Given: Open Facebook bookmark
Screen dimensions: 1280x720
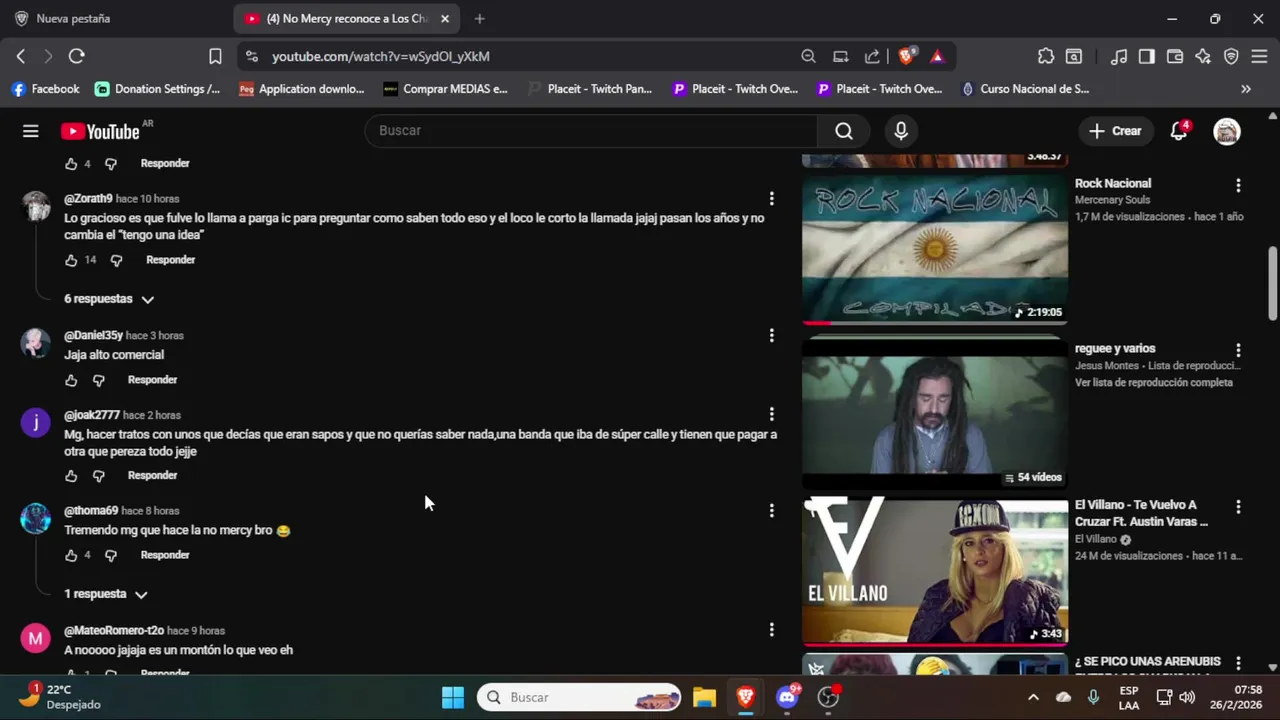Looking at the screenshot, I should click(x=45, y=89).
